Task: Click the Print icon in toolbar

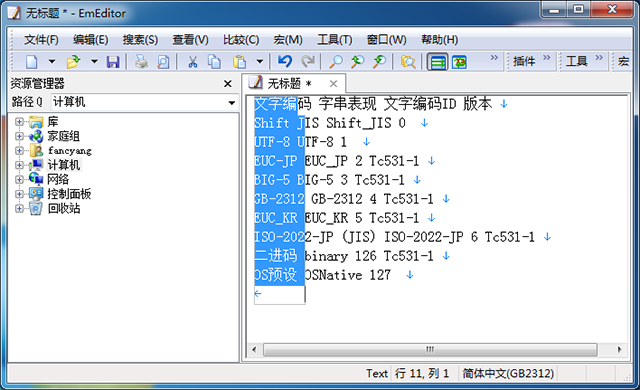Action: pos(141,62)
